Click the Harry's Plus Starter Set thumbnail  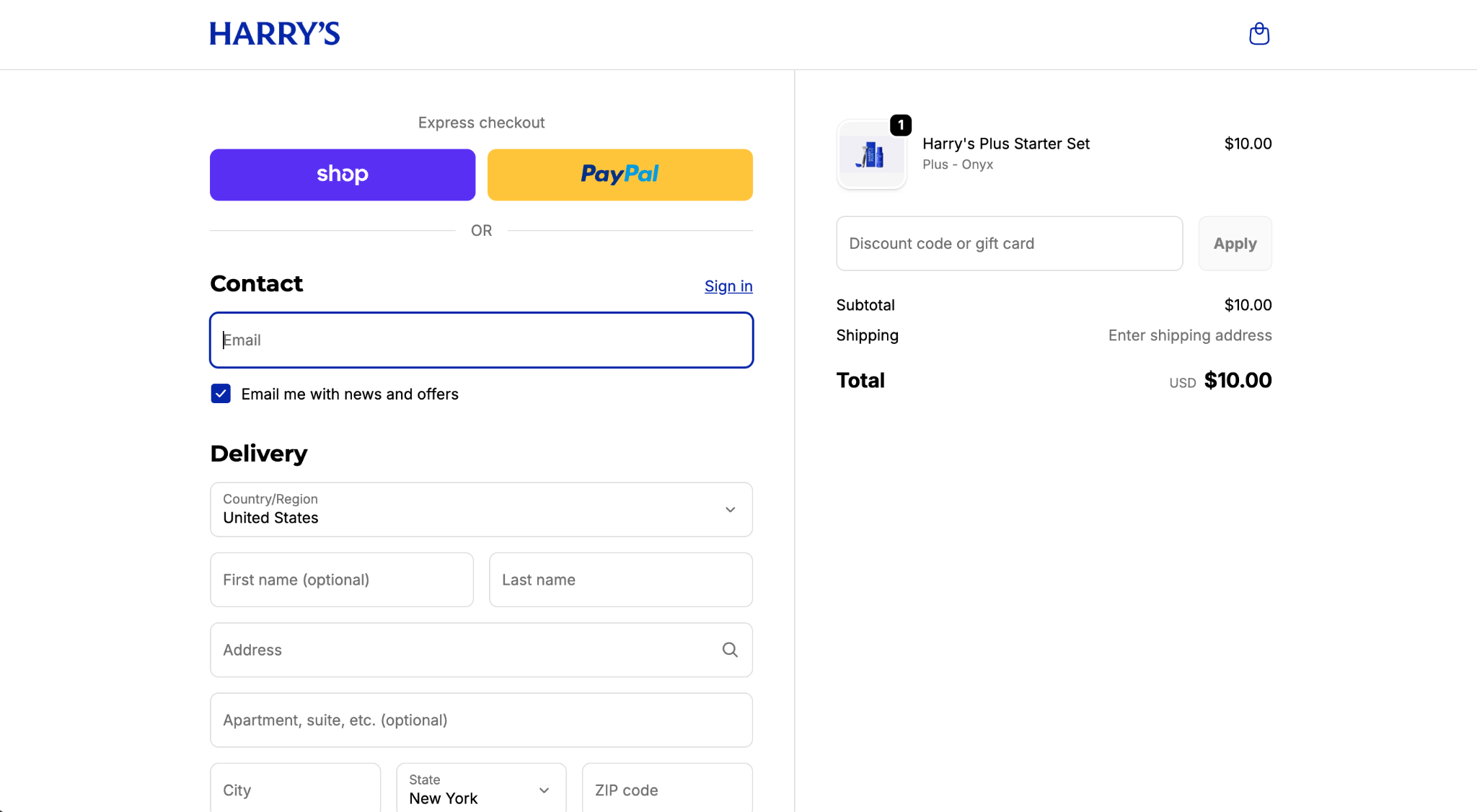[871, 155]
